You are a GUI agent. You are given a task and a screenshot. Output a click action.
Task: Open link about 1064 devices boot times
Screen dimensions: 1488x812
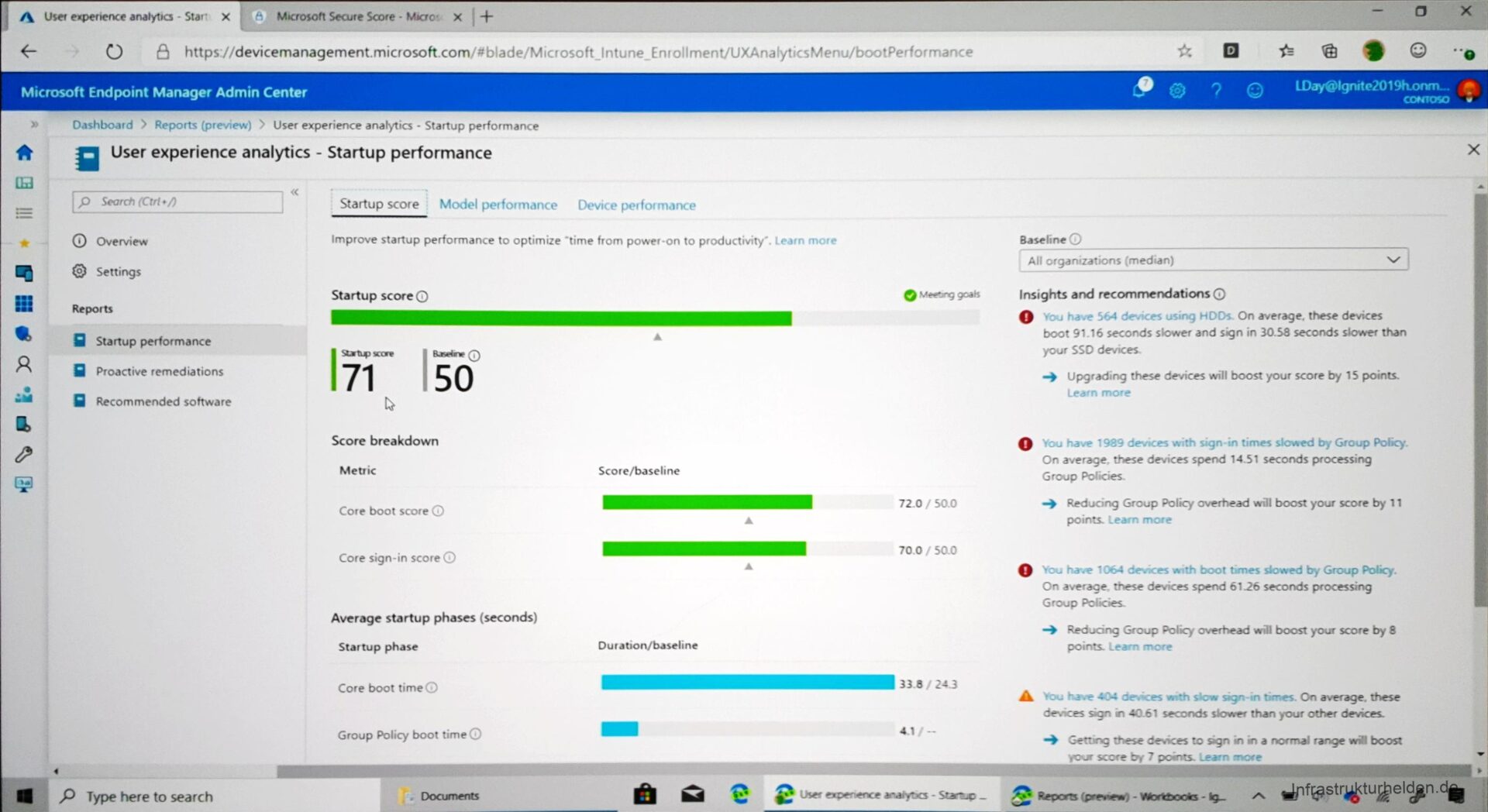1218,569
